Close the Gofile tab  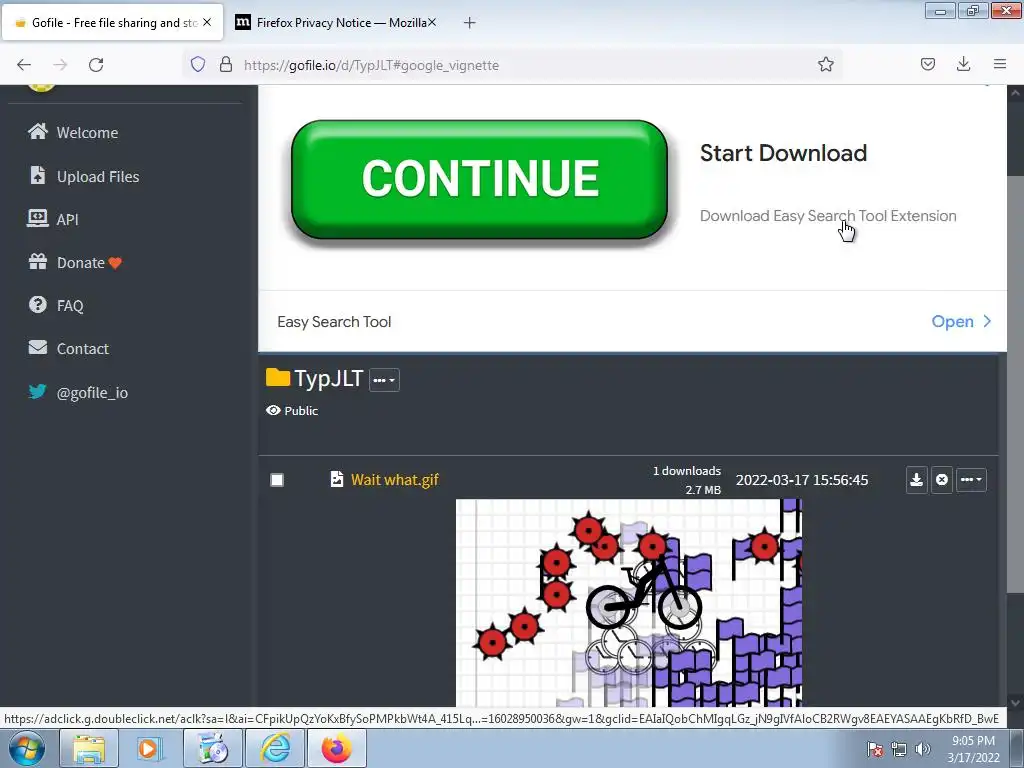[x=207, y=22]
